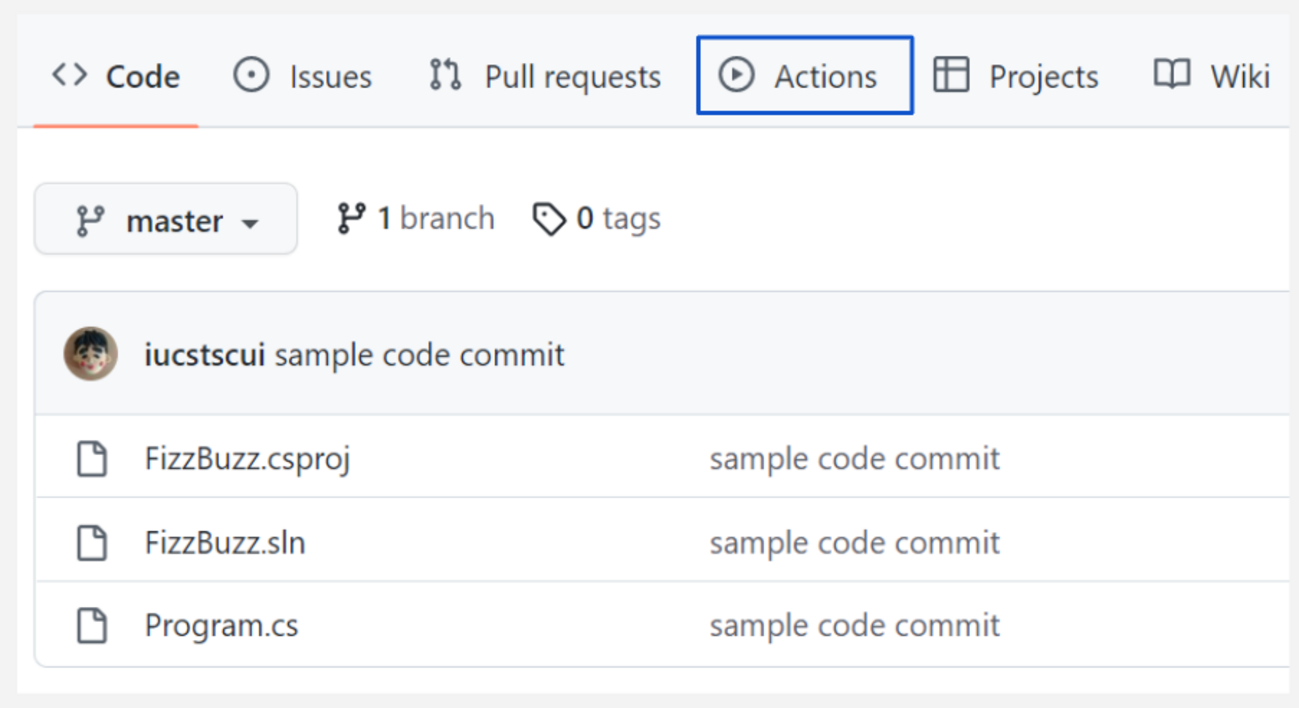This screenshot has width=1299, height=708.
Task: Open Program.cs sample code commit message
Action: point(854,626)
